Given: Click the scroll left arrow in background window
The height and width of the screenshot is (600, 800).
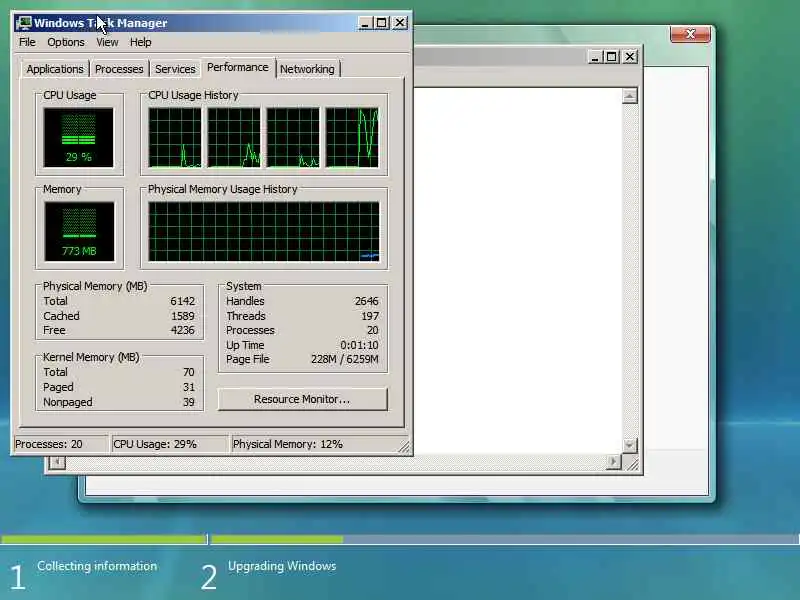Looking at the screenshot, I should [57, 462].
